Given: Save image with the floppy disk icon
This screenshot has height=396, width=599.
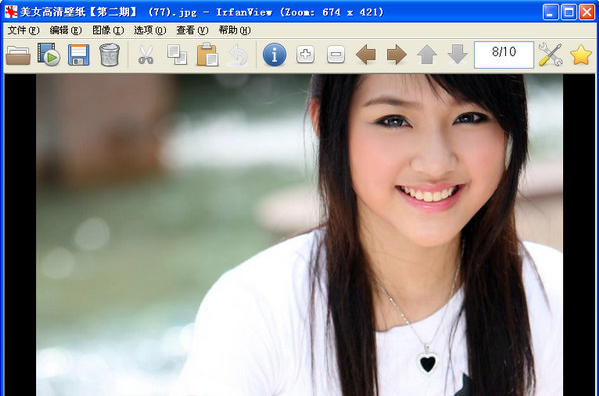Looking at the screenshot, I should [79, 55].
